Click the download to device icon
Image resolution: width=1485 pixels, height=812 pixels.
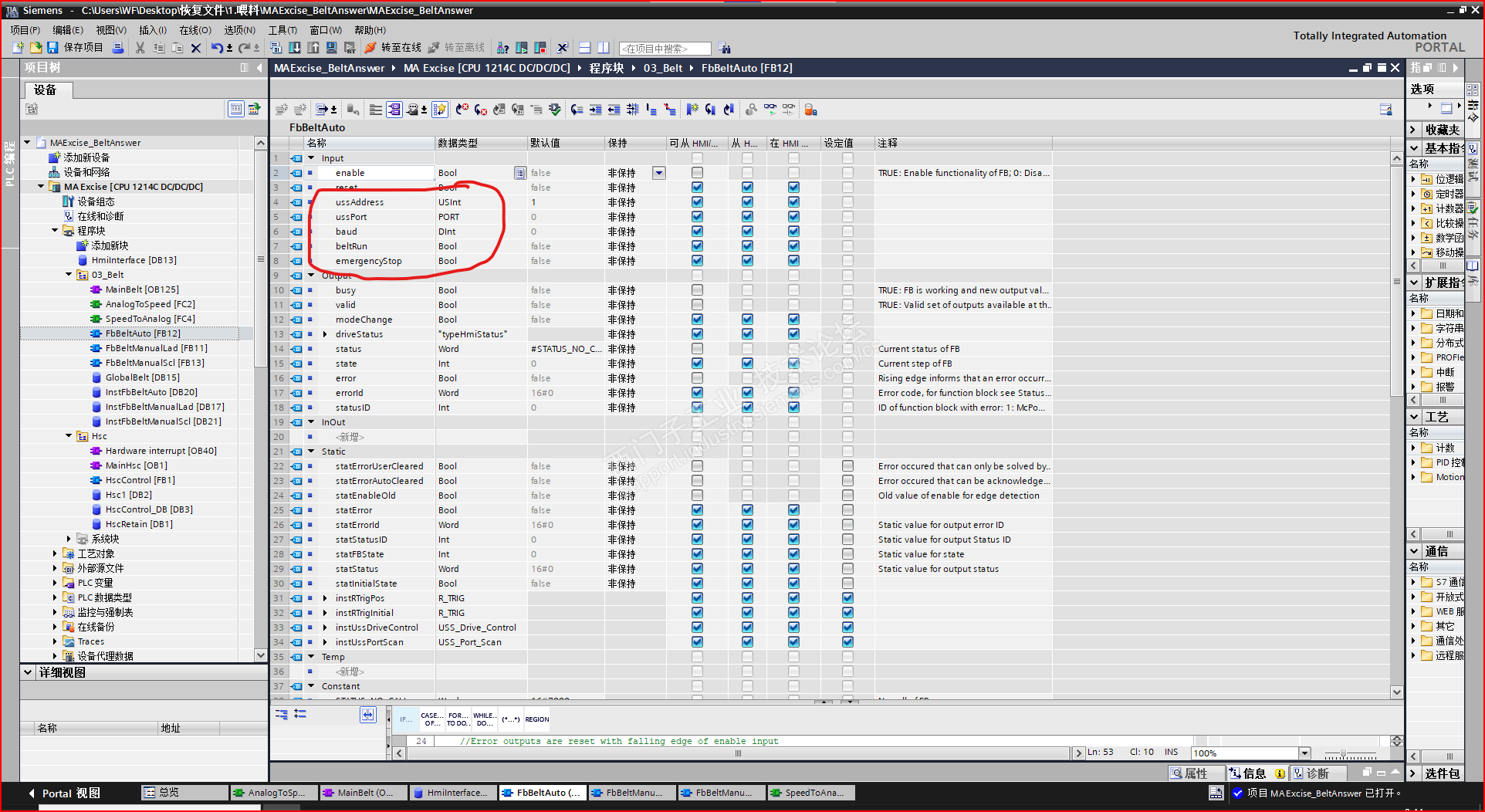click(294, 48)
